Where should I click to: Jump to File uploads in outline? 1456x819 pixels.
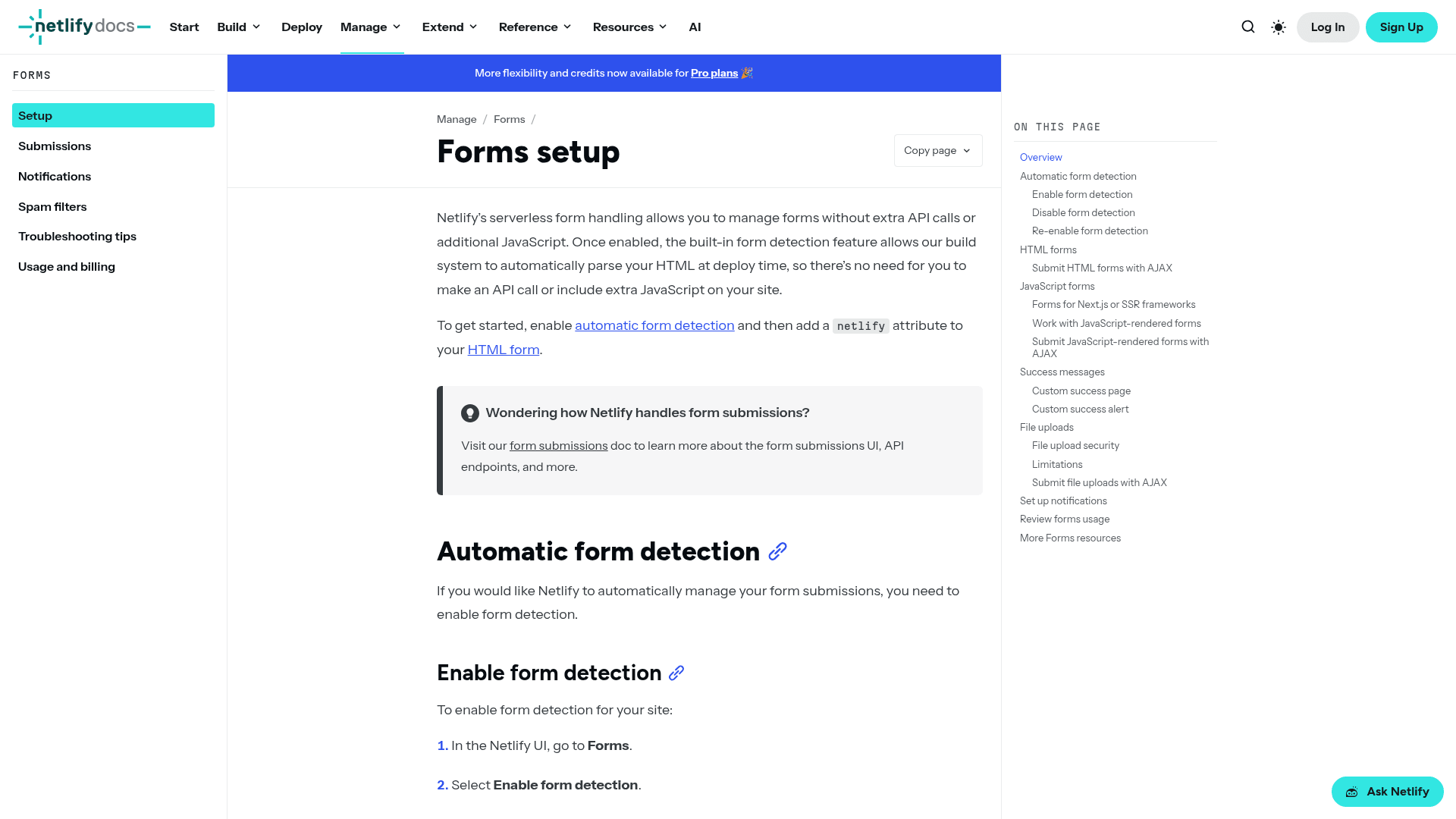[x=1046, y=427]
